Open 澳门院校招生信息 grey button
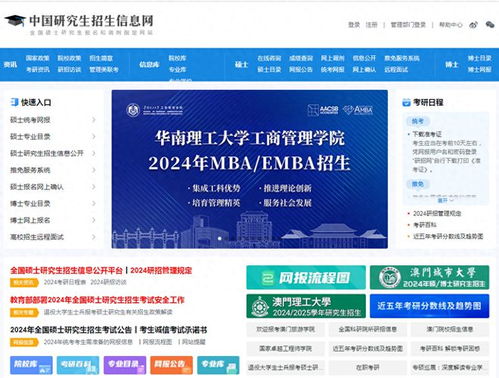Screen dimensions: 499x378 450,329
